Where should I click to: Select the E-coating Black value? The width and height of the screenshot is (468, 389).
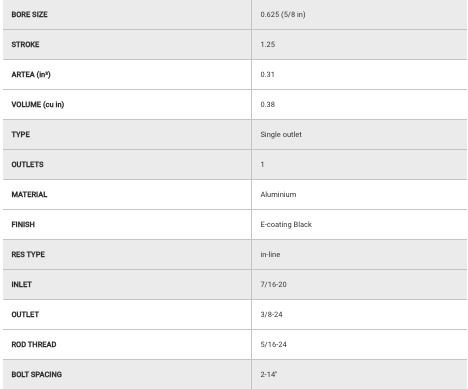pos(286,224)
